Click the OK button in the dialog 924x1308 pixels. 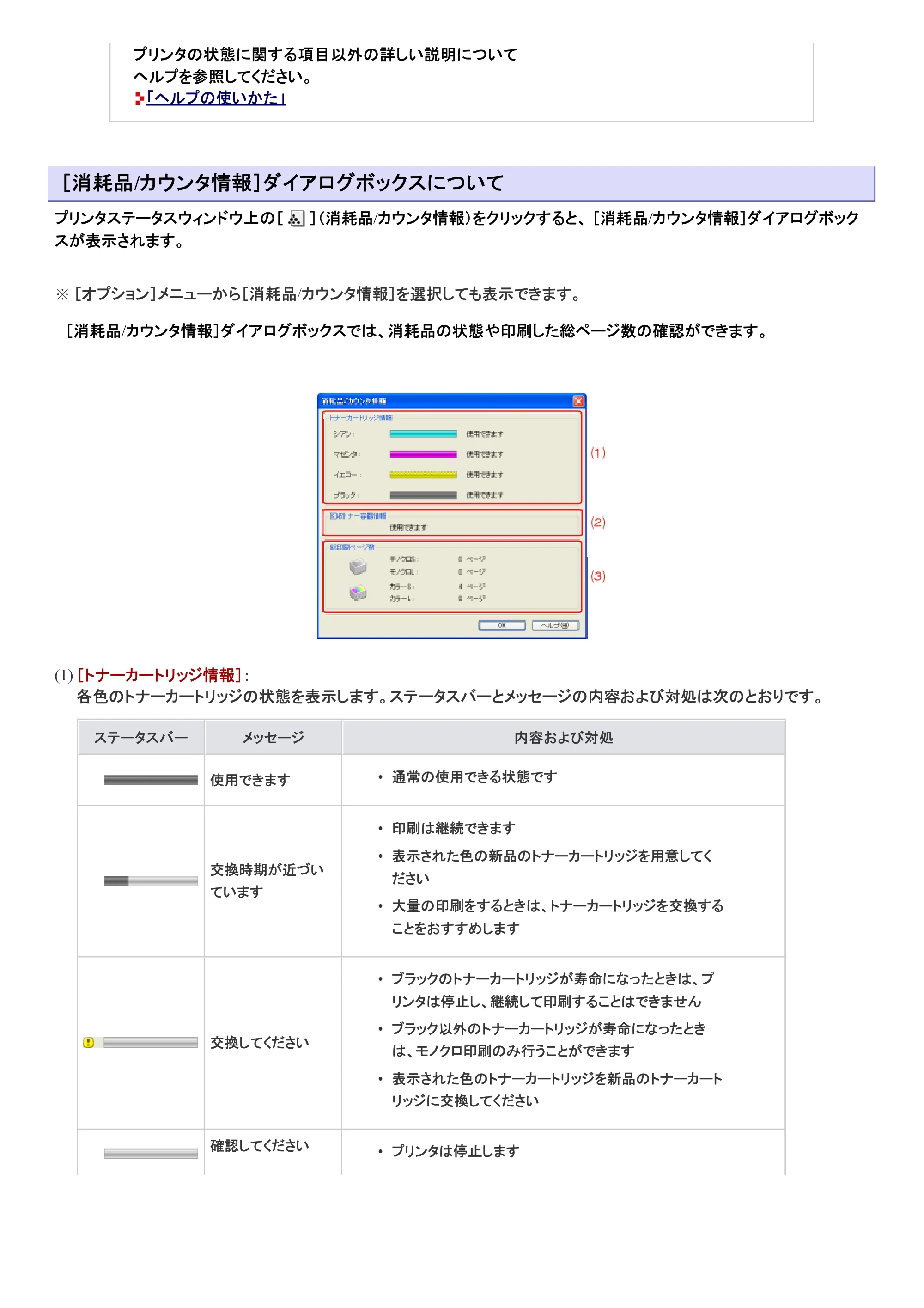502,625
